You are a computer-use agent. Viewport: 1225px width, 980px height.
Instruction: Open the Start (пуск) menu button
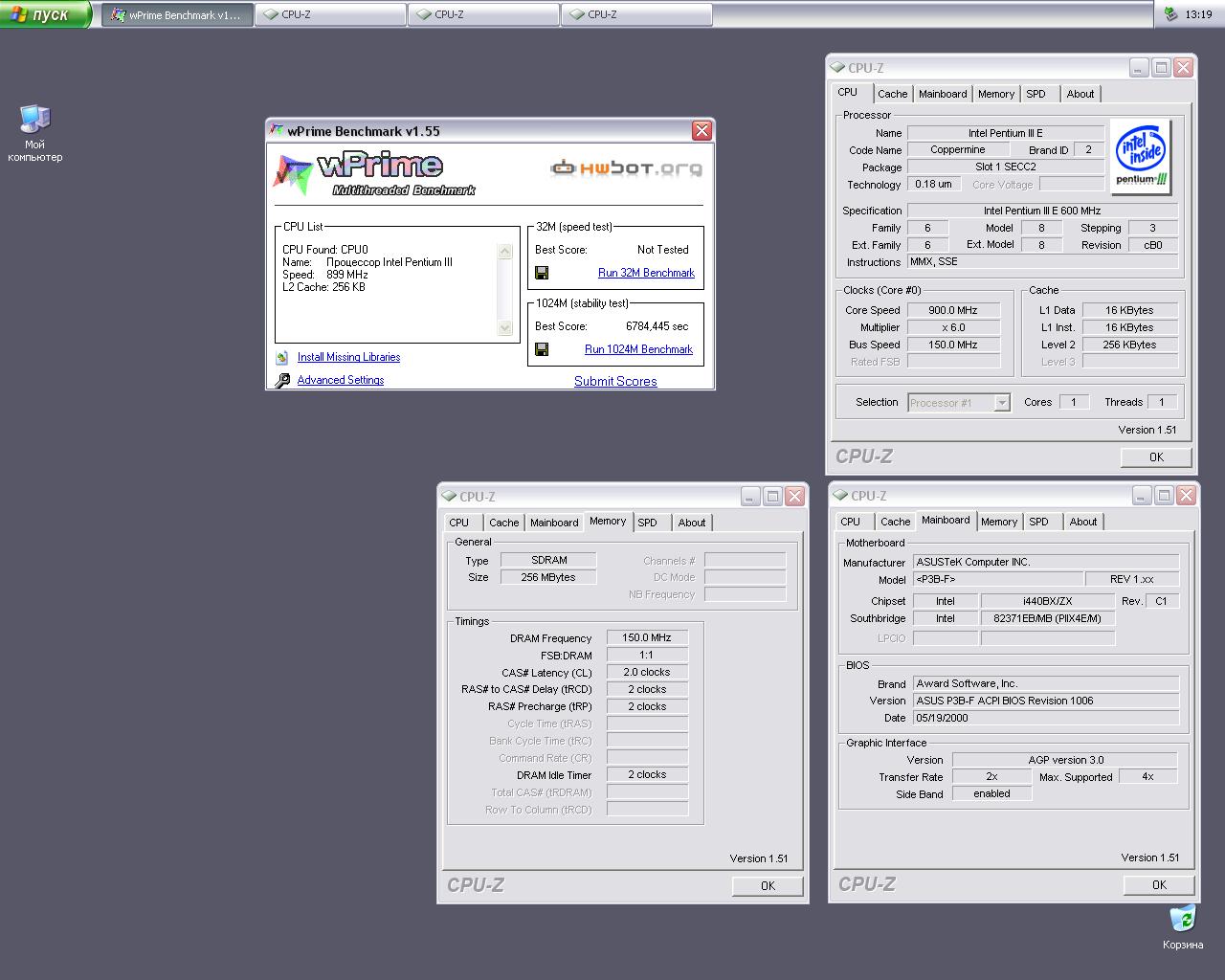(x=45, y=14)
